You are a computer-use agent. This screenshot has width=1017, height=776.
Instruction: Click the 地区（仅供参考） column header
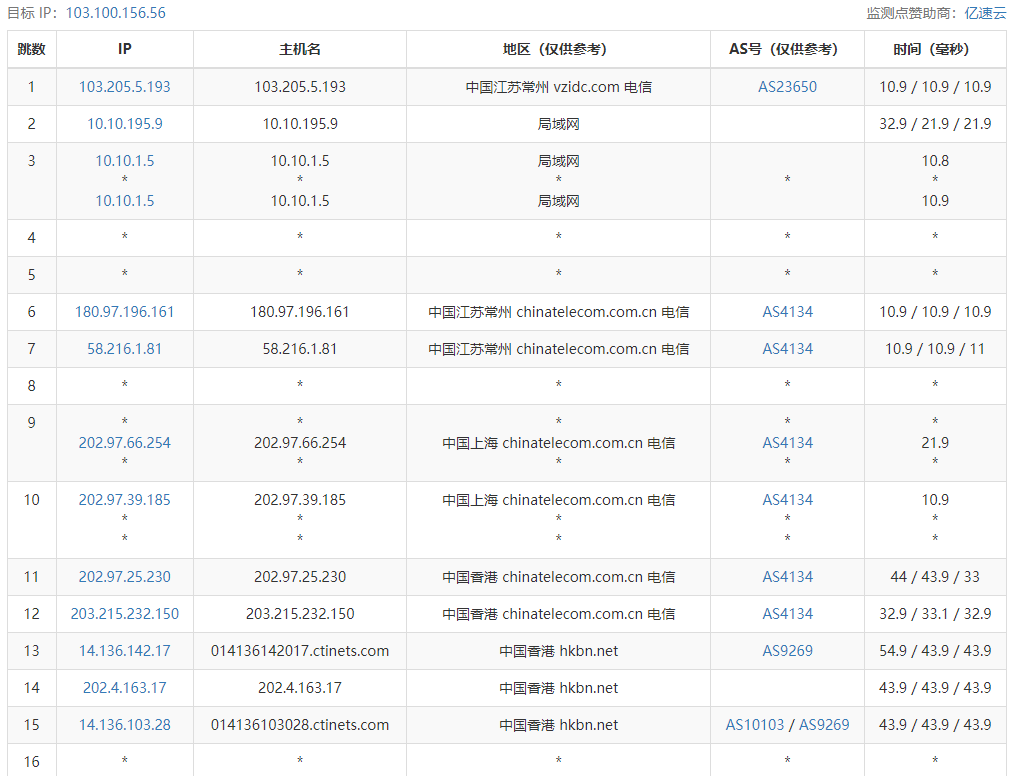point(558,49)
